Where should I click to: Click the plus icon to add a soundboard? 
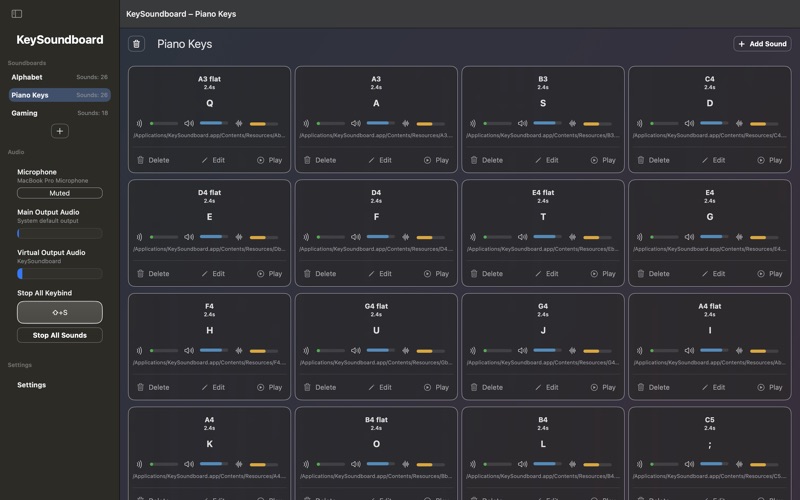coord(60,131)
